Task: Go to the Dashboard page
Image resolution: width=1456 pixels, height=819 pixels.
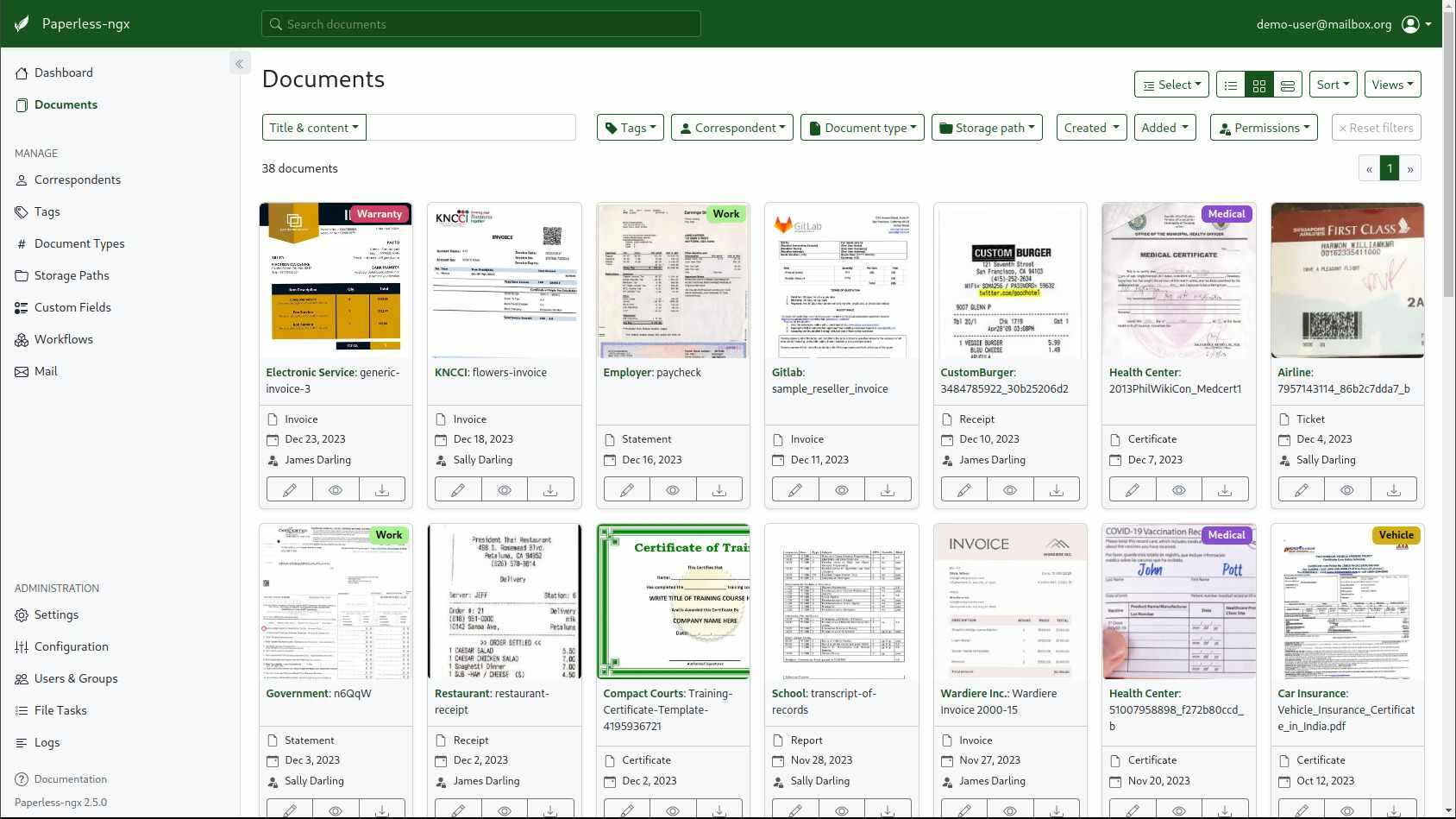Action: [63, 72]
